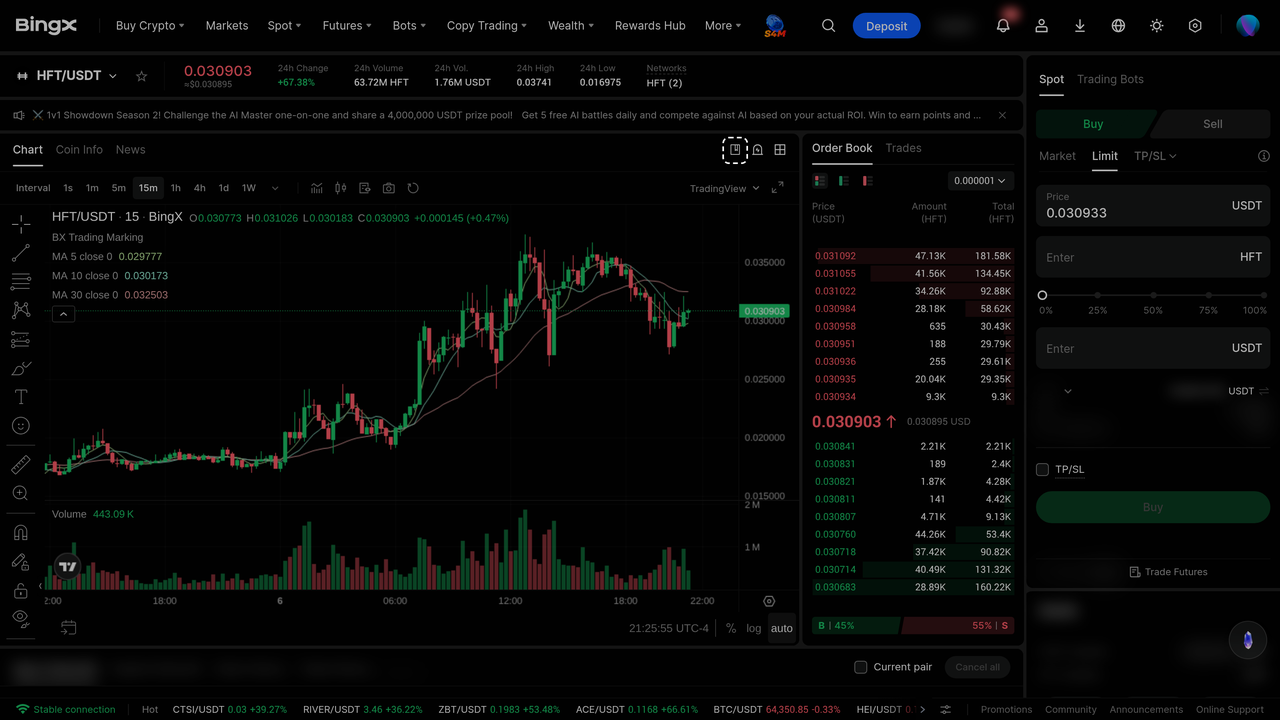This screenshot has width=1280, height=720.
Task: Expand the Bots menu
Action: pos(409,26)
